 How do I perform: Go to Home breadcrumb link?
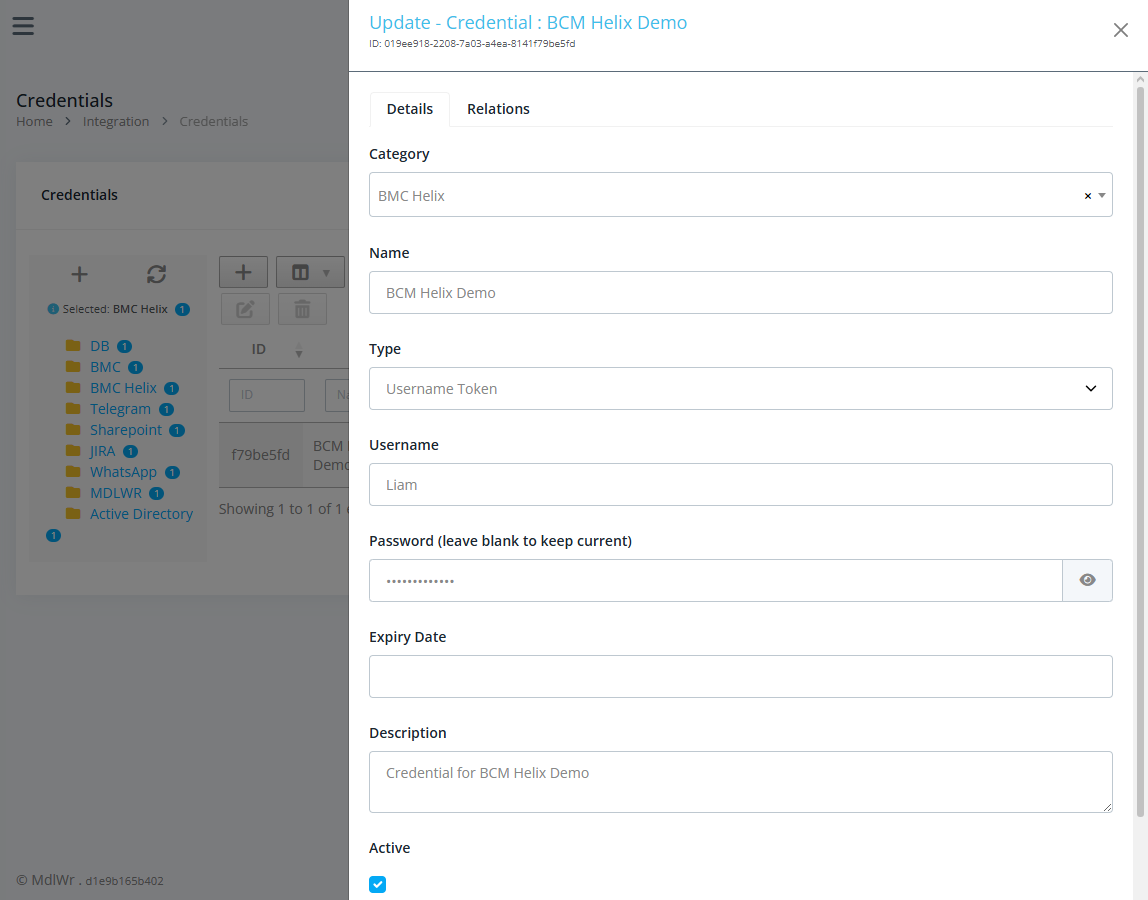(x=34, y=122)
